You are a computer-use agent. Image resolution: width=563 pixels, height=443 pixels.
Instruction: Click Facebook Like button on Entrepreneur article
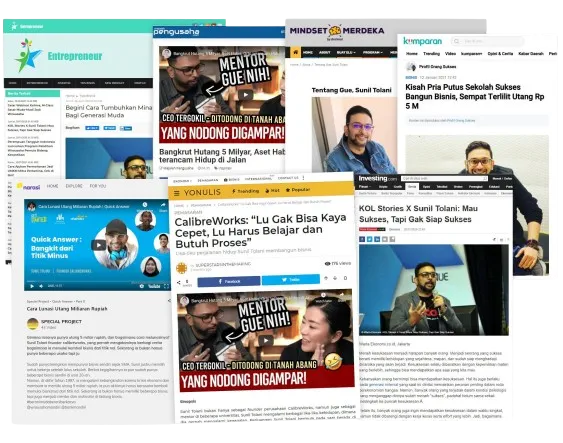[92, 128]
